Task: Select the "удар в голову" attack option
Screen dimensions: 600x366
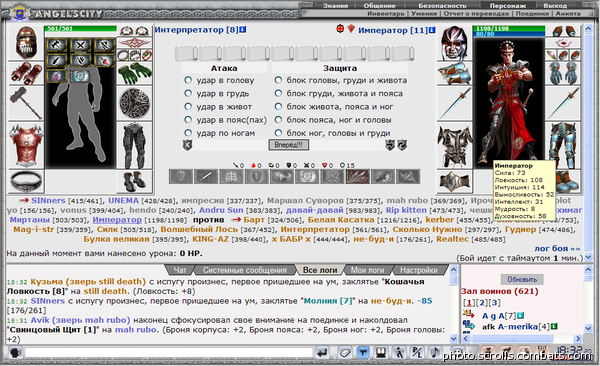Action: coord(188,80)
